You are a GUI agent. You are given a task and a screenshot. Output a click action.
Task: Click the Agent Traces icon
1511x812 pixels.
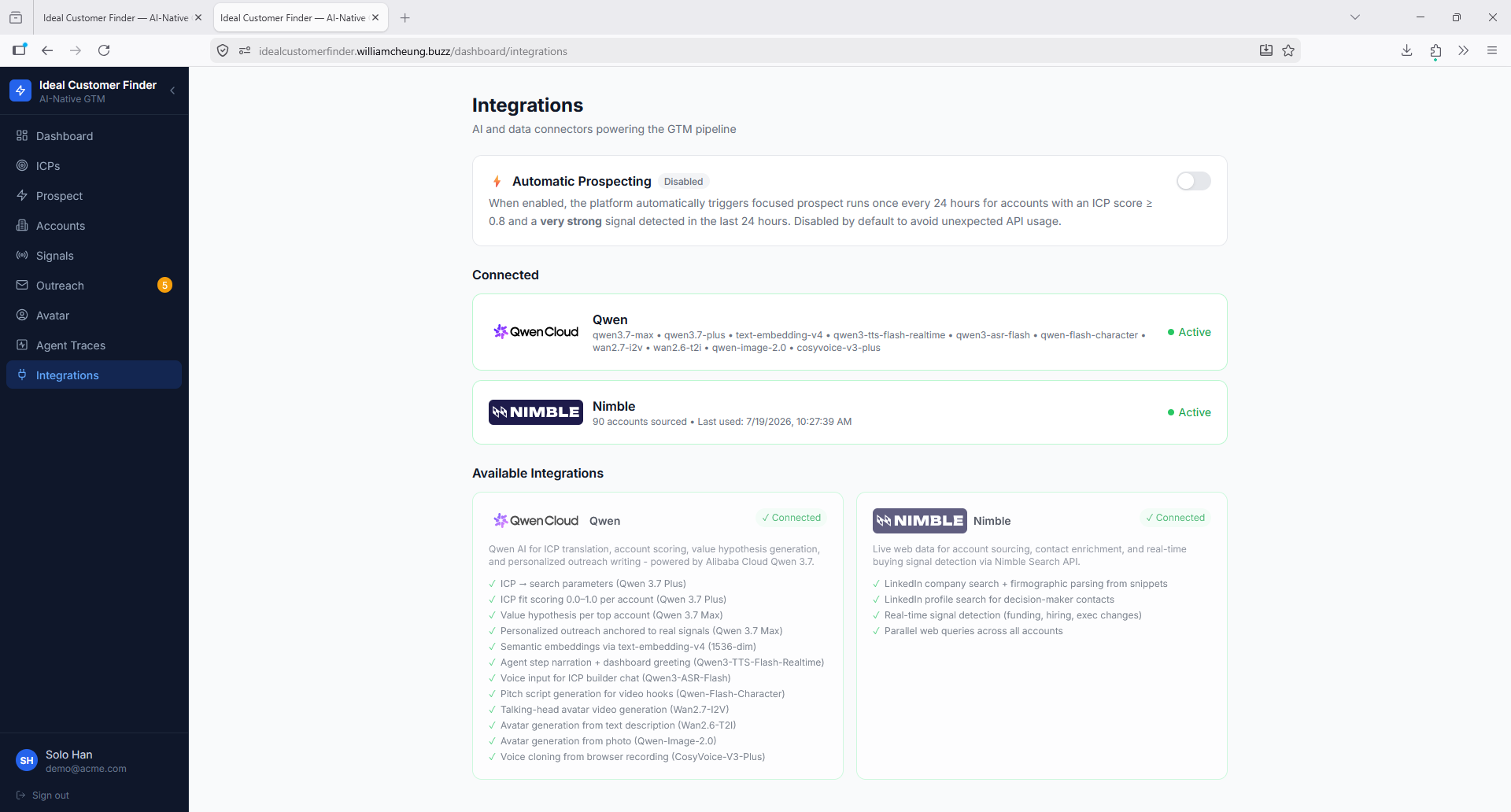point(22,345)
